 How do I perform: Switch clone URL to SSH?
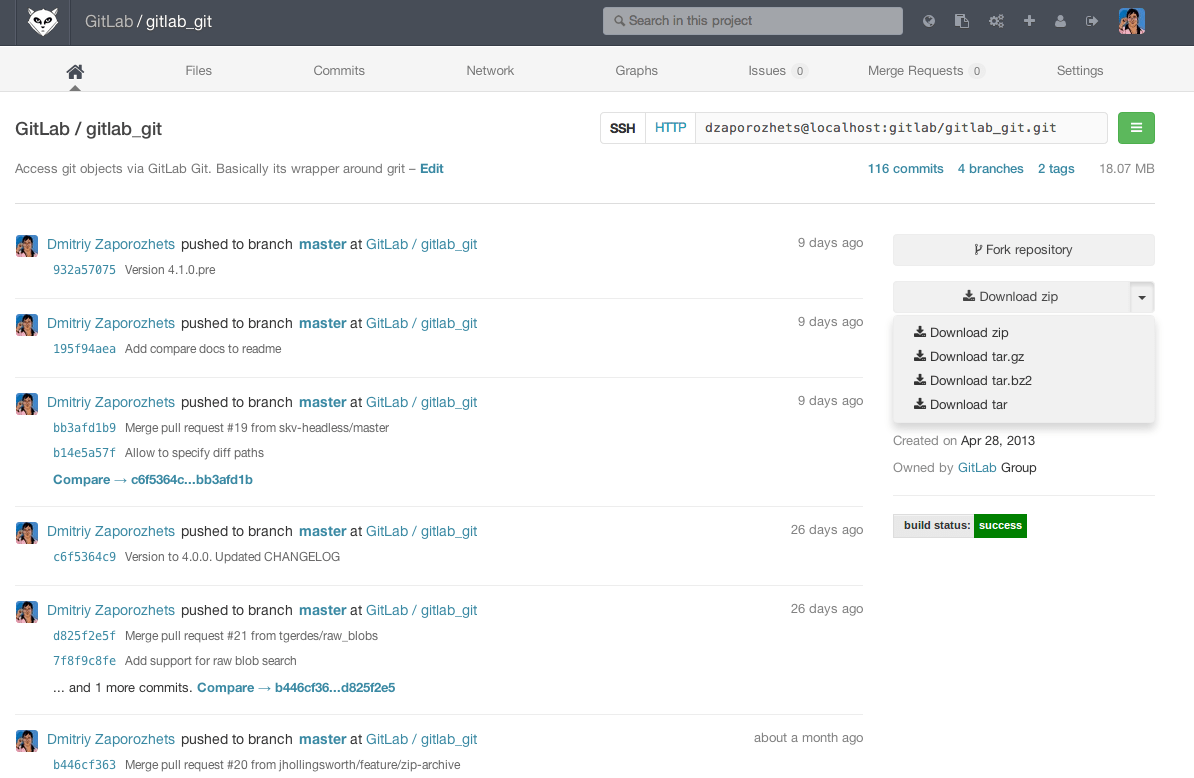coord(623,128)
